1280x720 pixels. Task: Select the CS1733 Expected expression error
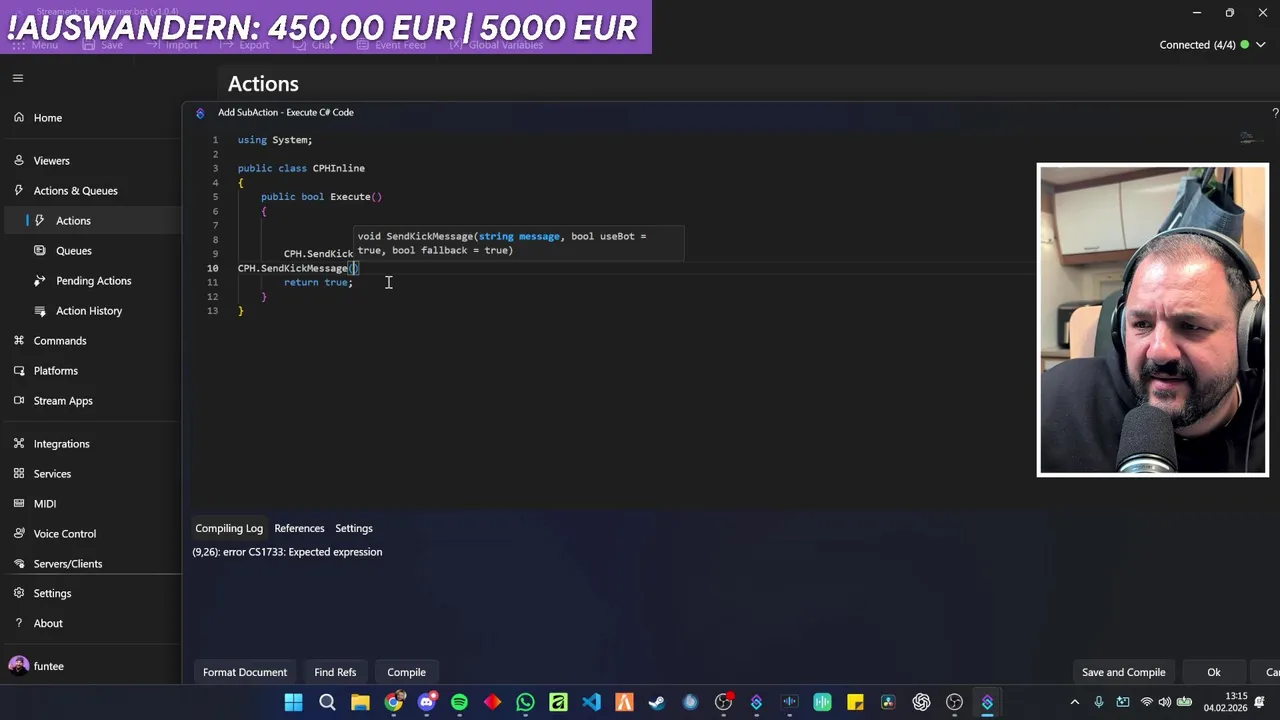[x=287, y=552]
